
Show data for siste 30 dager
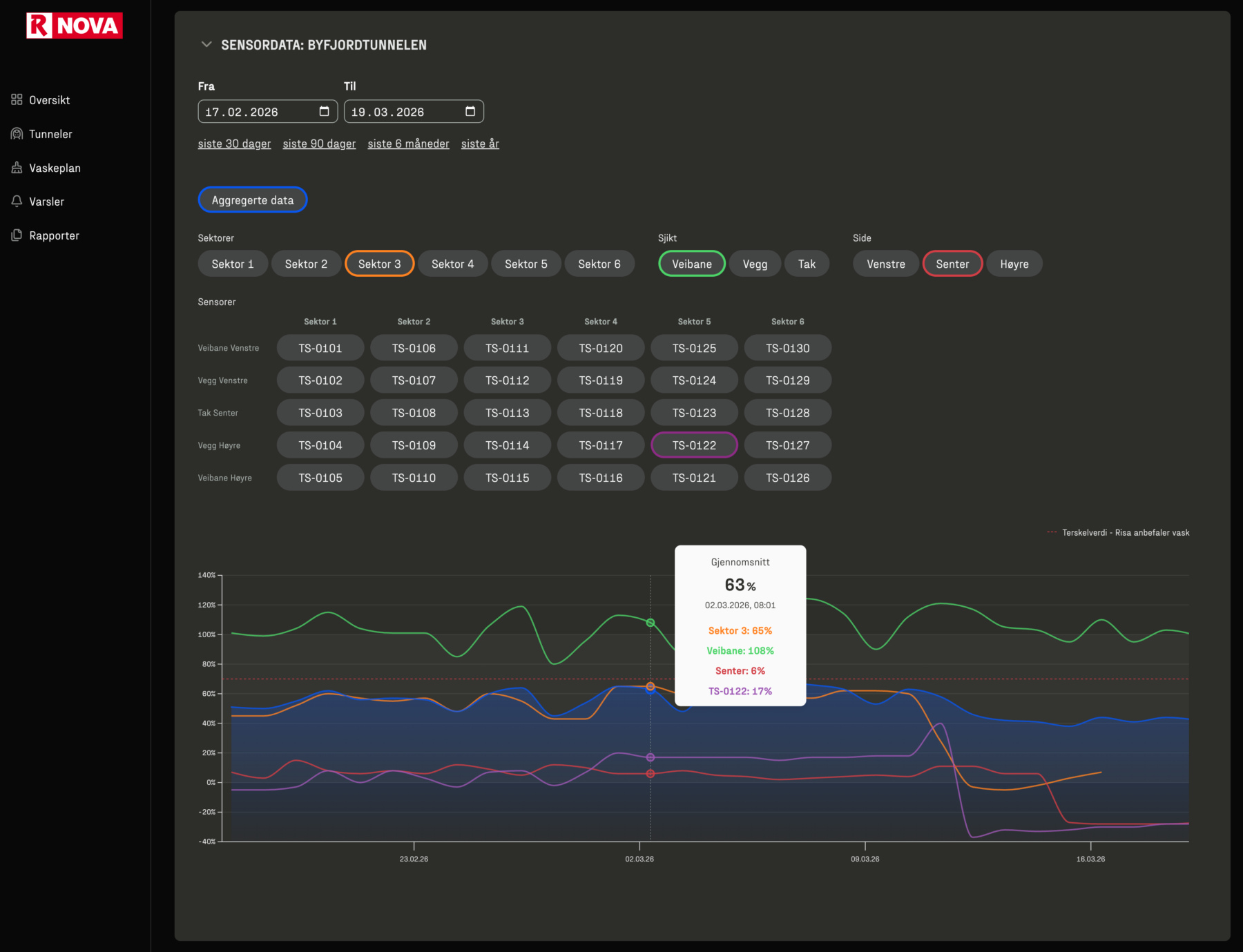234,144
